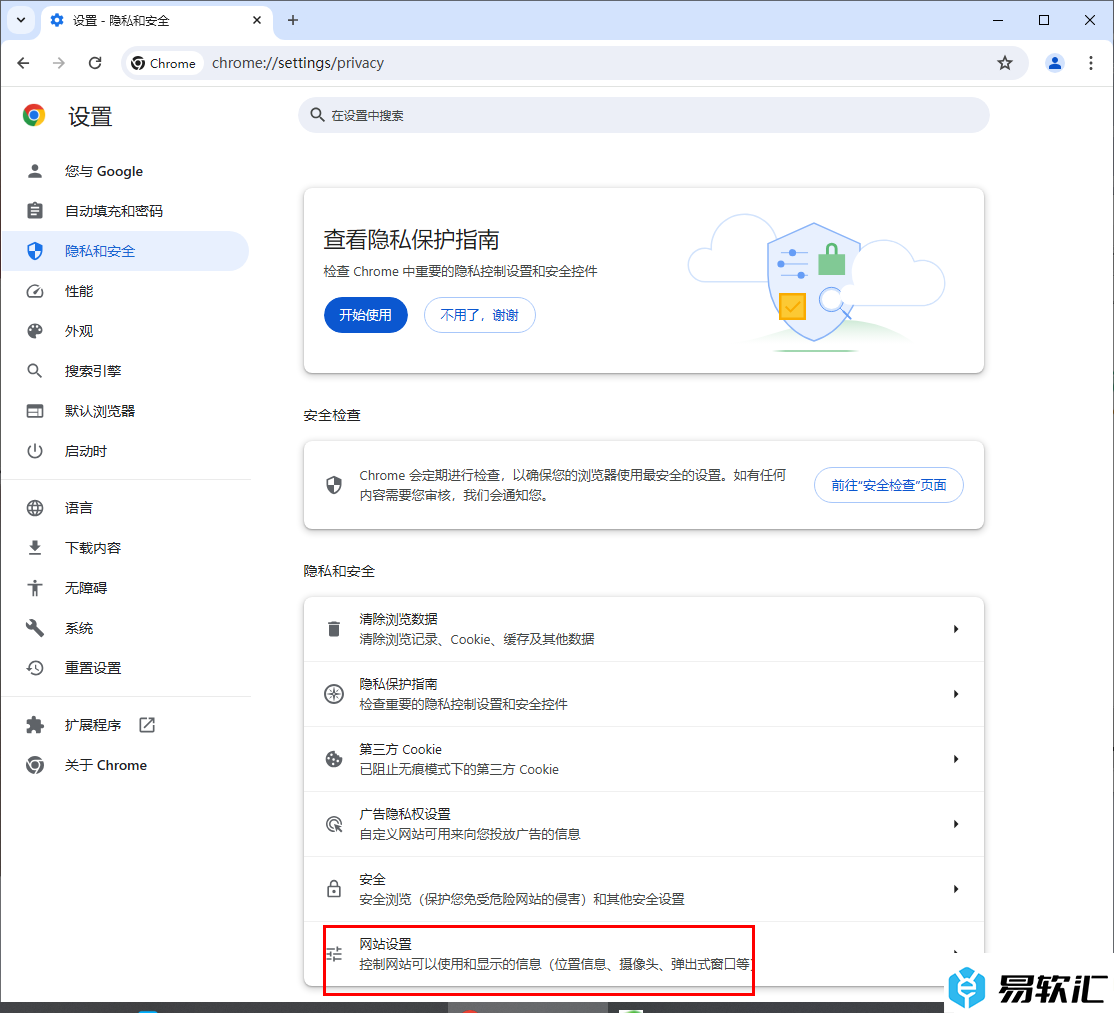Open the 第三方 Cookie row

tap(644, 759)
